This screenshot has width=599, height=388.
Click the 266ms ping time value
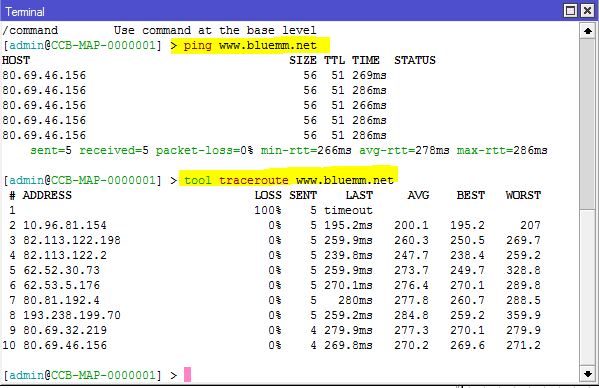click(x=369, y=105)
